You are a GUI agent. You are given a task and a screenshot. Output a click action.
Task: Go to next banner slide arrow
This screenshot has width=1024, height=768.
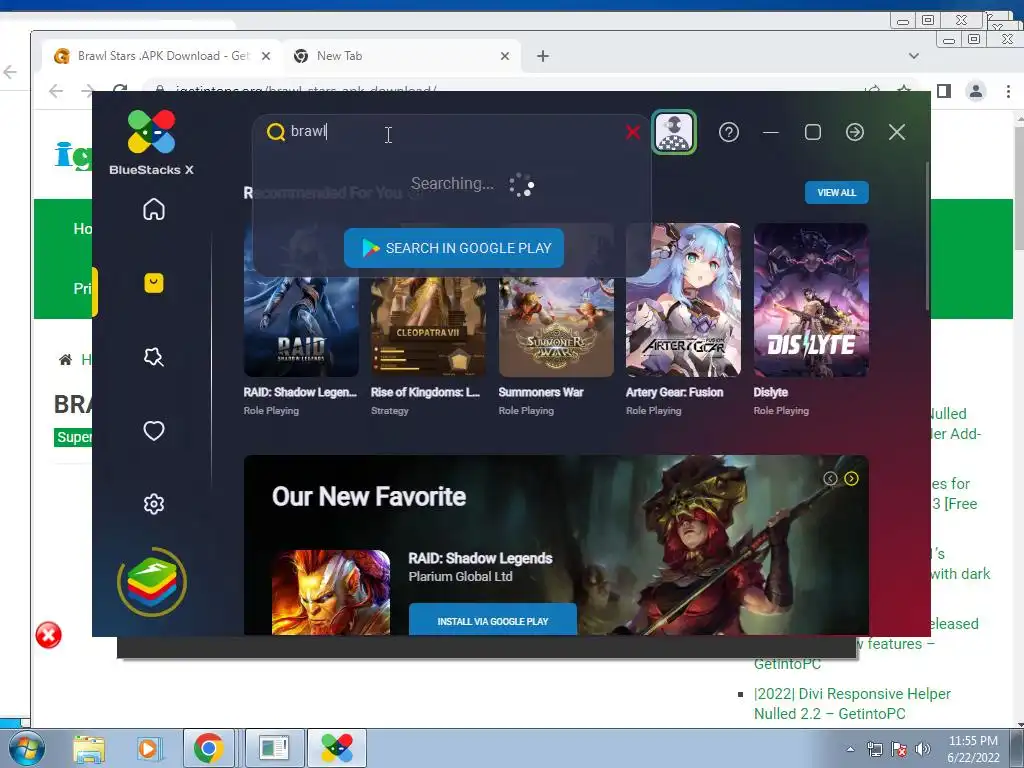[851, 478]
